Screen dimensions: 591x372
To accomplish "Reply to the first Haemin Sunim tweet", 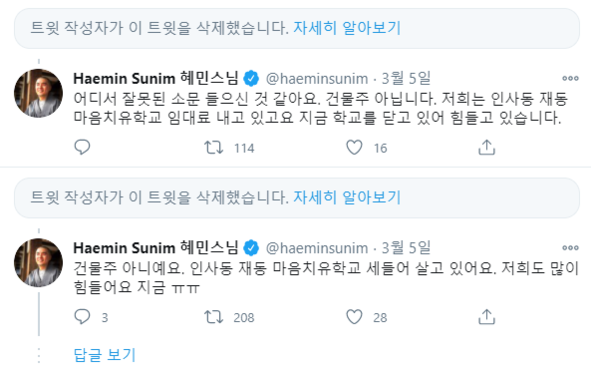I will 82,147.
